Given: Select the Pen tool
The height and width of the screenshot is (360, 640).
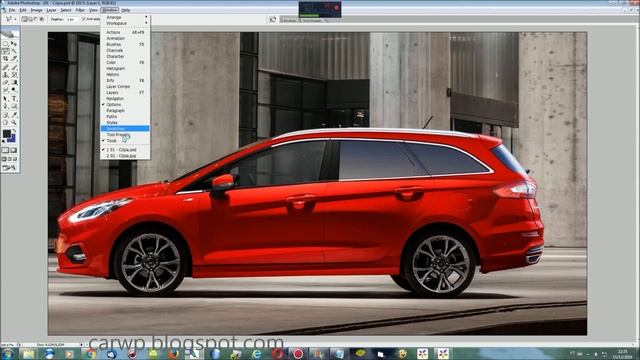Looking at the screenshot, I should click(5, 106).
